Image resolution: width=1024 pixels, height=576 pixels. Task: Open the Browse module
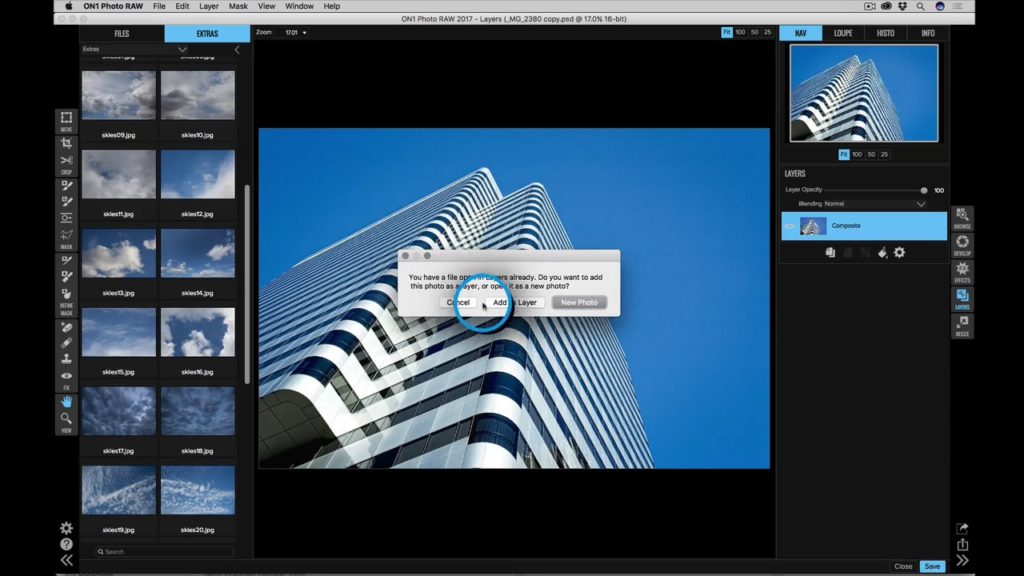pos(962,218)
